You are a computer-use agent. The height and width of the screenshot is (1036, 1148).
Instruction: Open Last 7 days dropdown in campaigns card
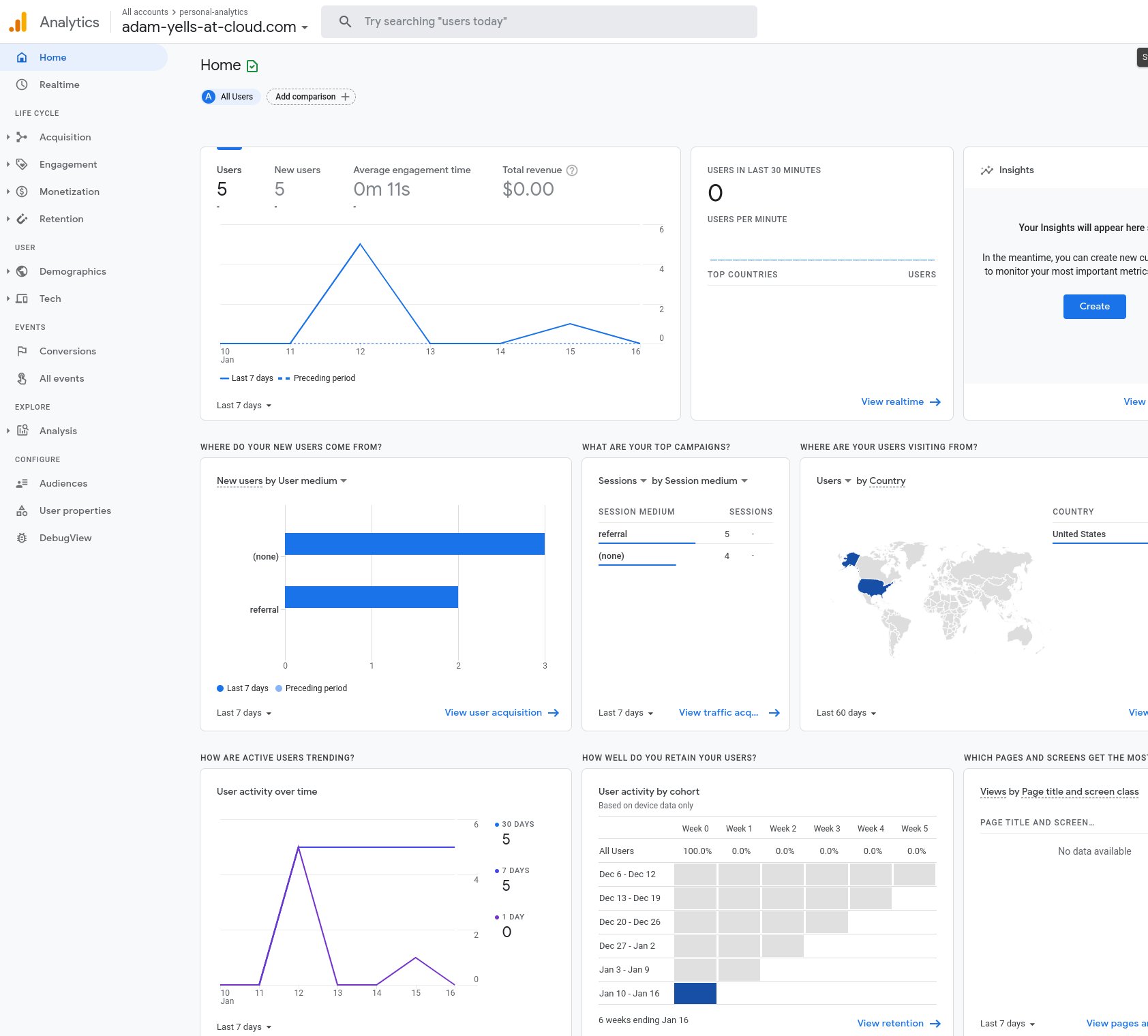tap(626, 713)
